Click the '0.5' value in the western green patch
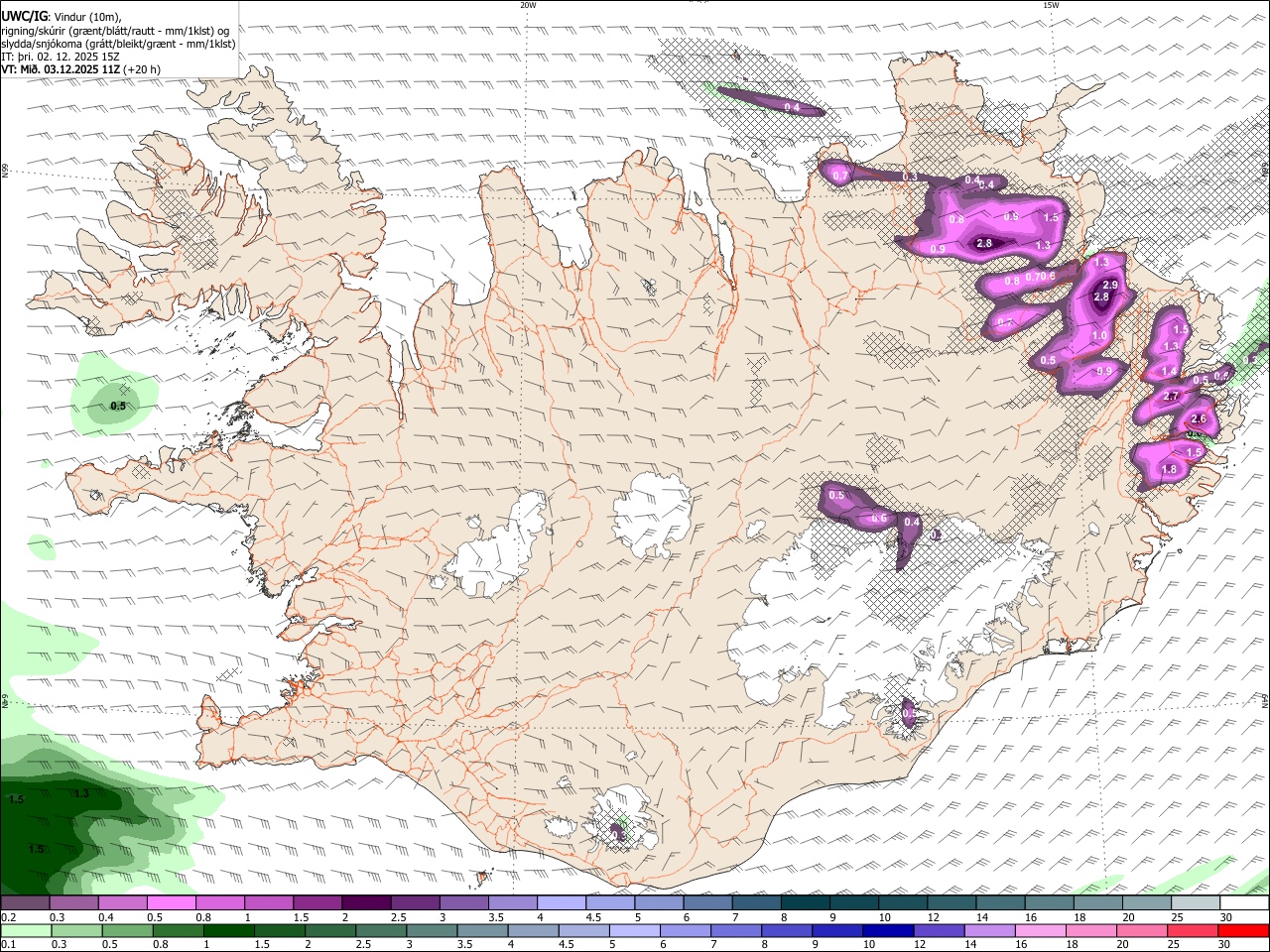This screenshot has width=1270, height=952. pyautogui.click(x=118, y=407)
